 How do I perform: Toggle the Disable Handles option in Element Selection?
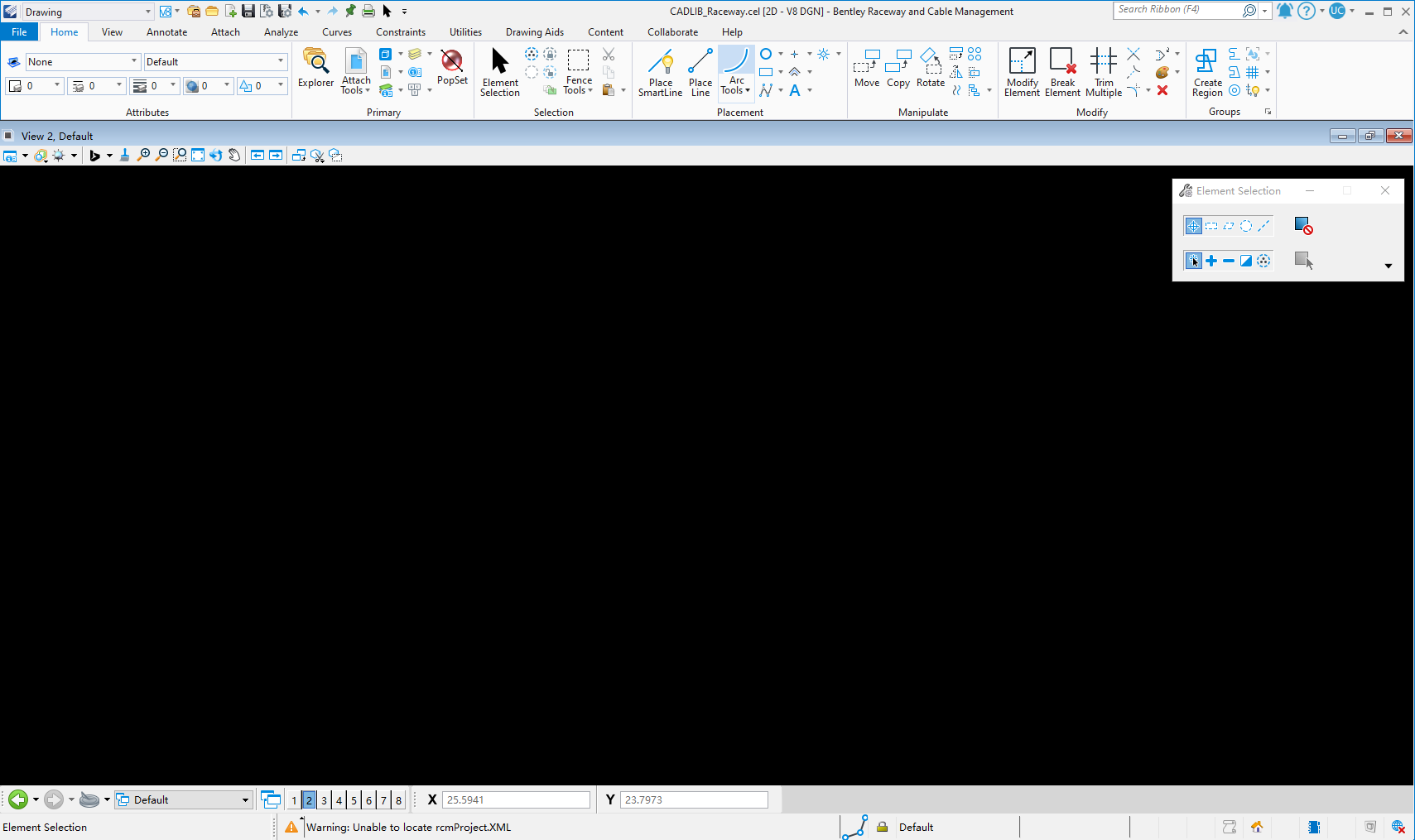[x=1303, y=226]
